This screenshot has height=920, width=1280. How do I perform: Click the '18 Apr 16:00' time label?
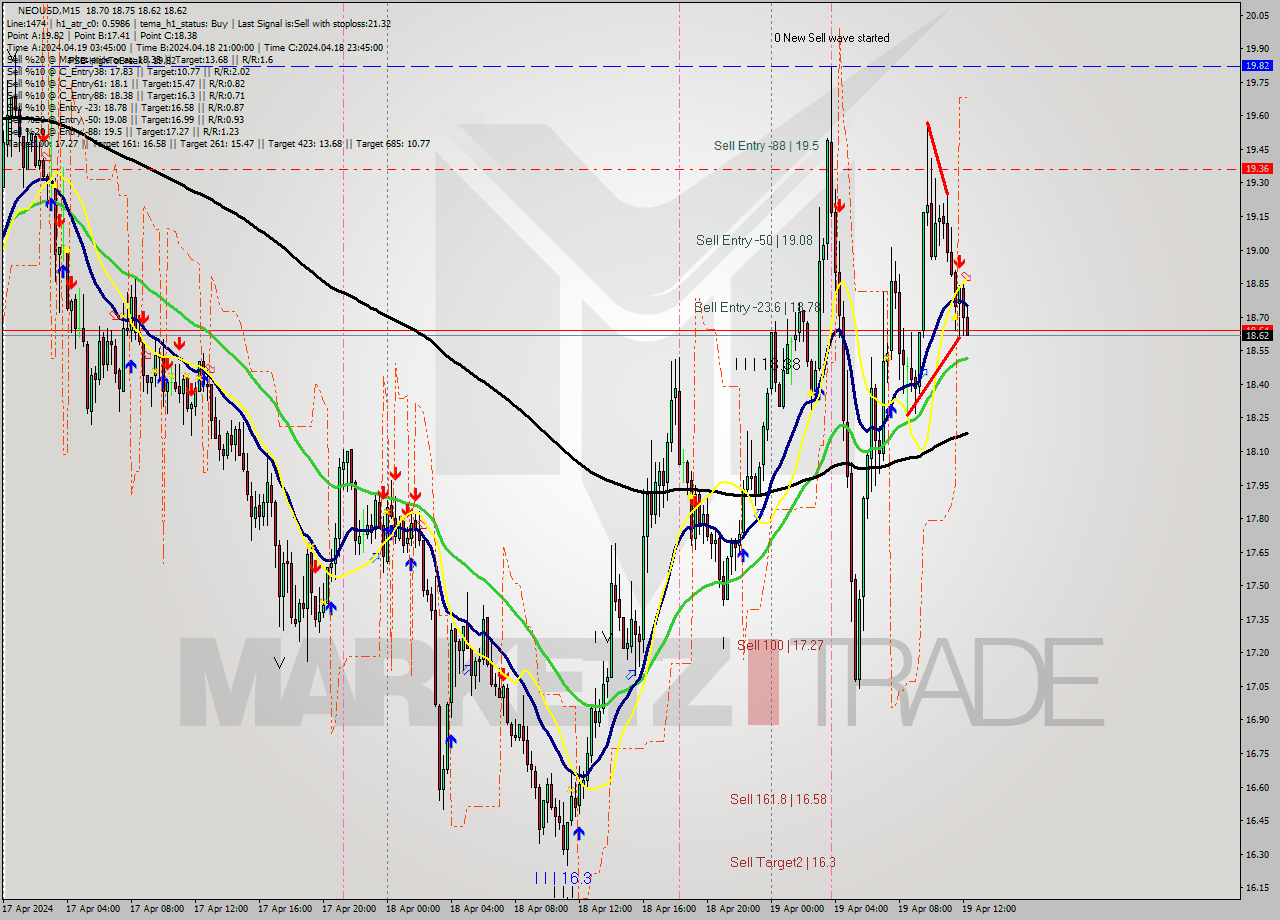670,909
